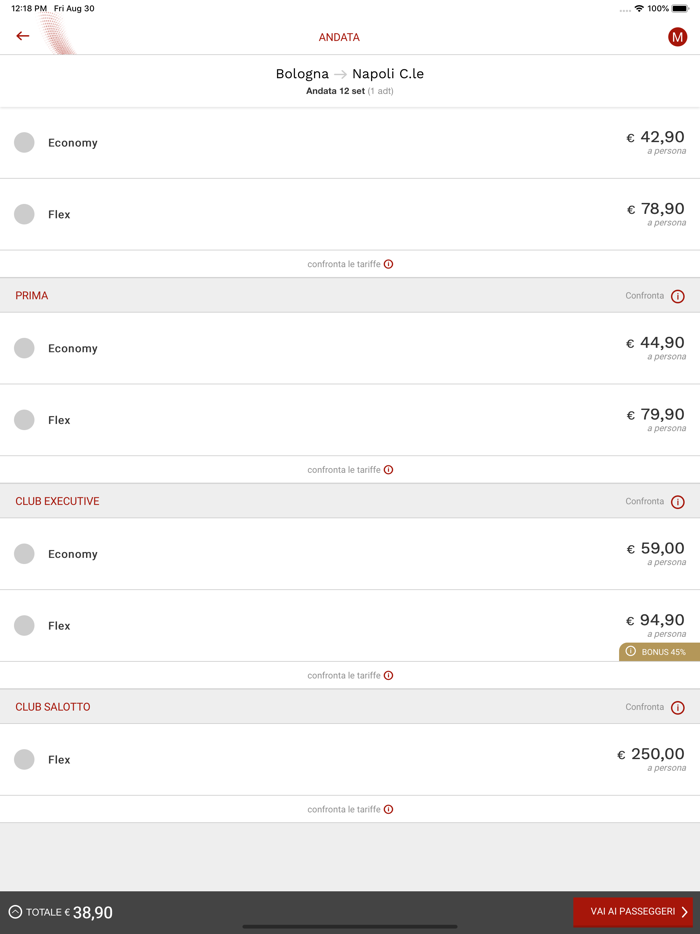700x934 pixels.
Task: Tap the red back arrow
Action: tap(22, 36)
